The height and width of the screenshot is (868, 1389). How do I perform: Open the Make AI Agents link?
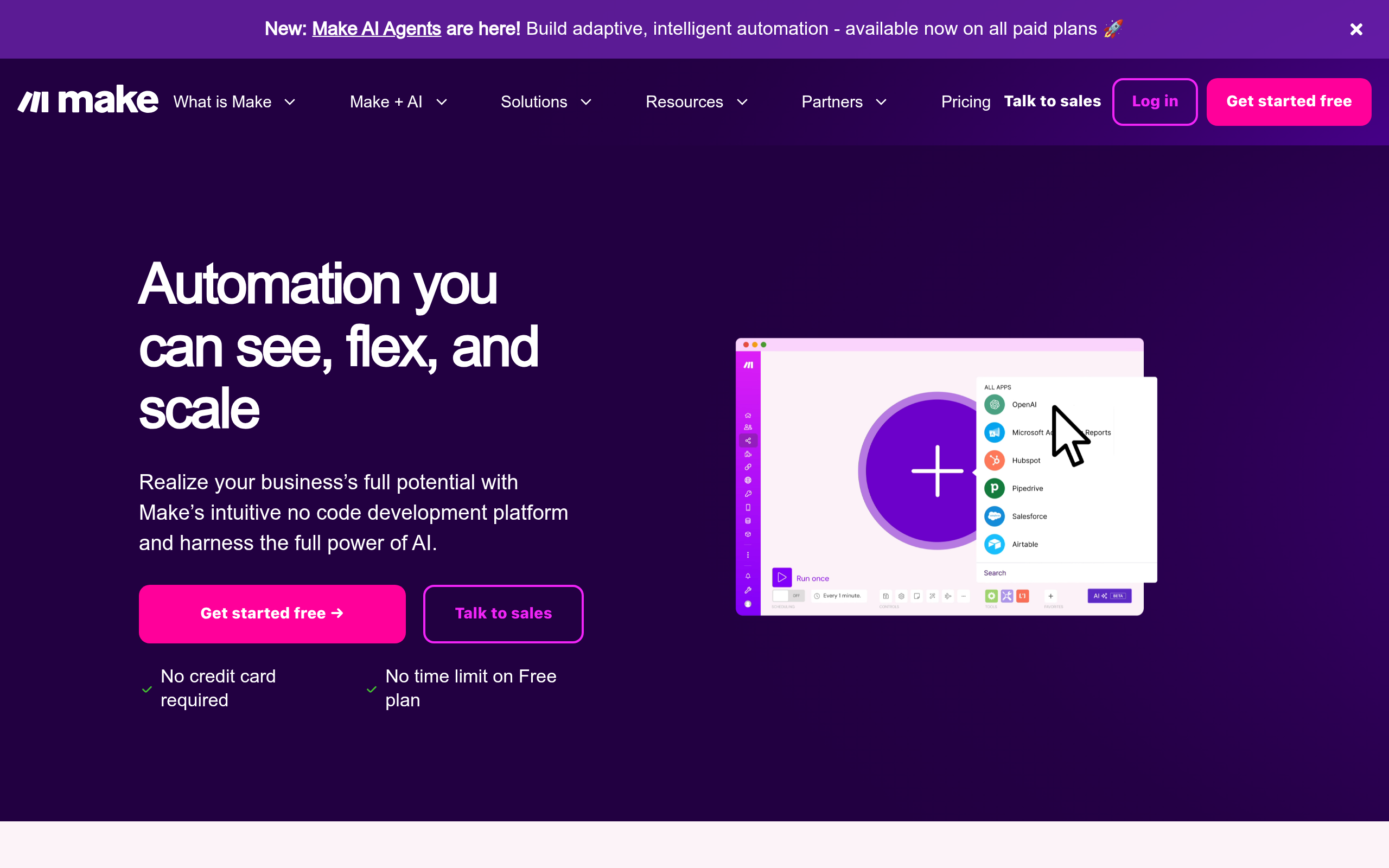pos(376,29)
